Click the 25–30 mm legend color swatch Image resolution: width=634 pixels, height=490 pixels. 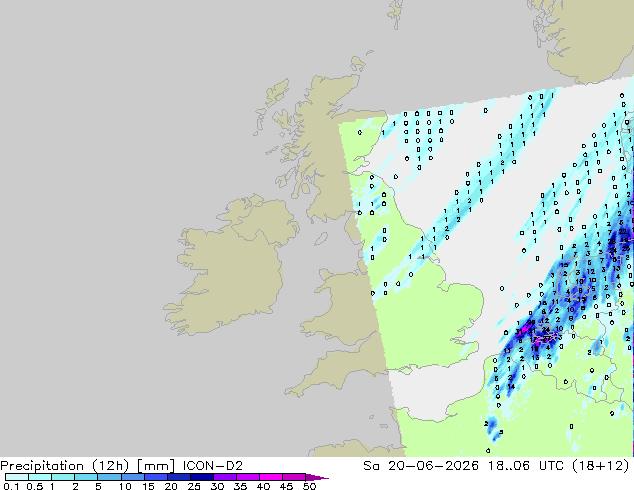[201, 477]
